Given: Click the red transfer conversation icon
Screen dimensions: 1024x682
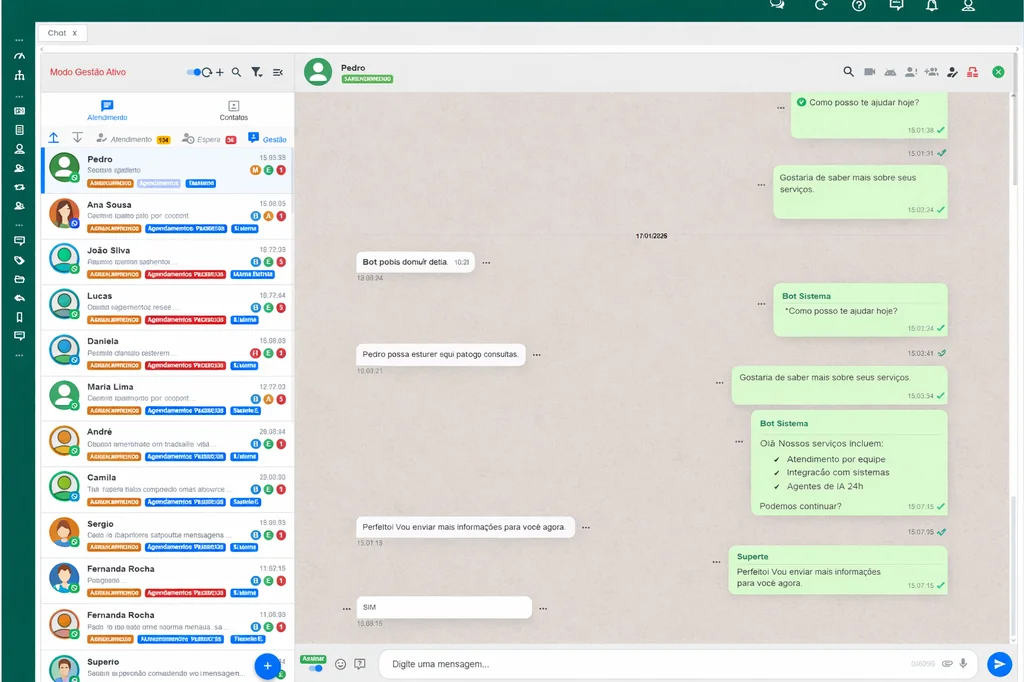Looking at the screenshot, I should [973, 72].
